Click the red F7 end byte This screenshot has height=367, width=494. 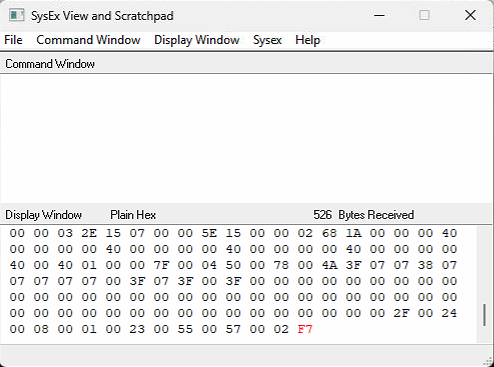[305, 329]
